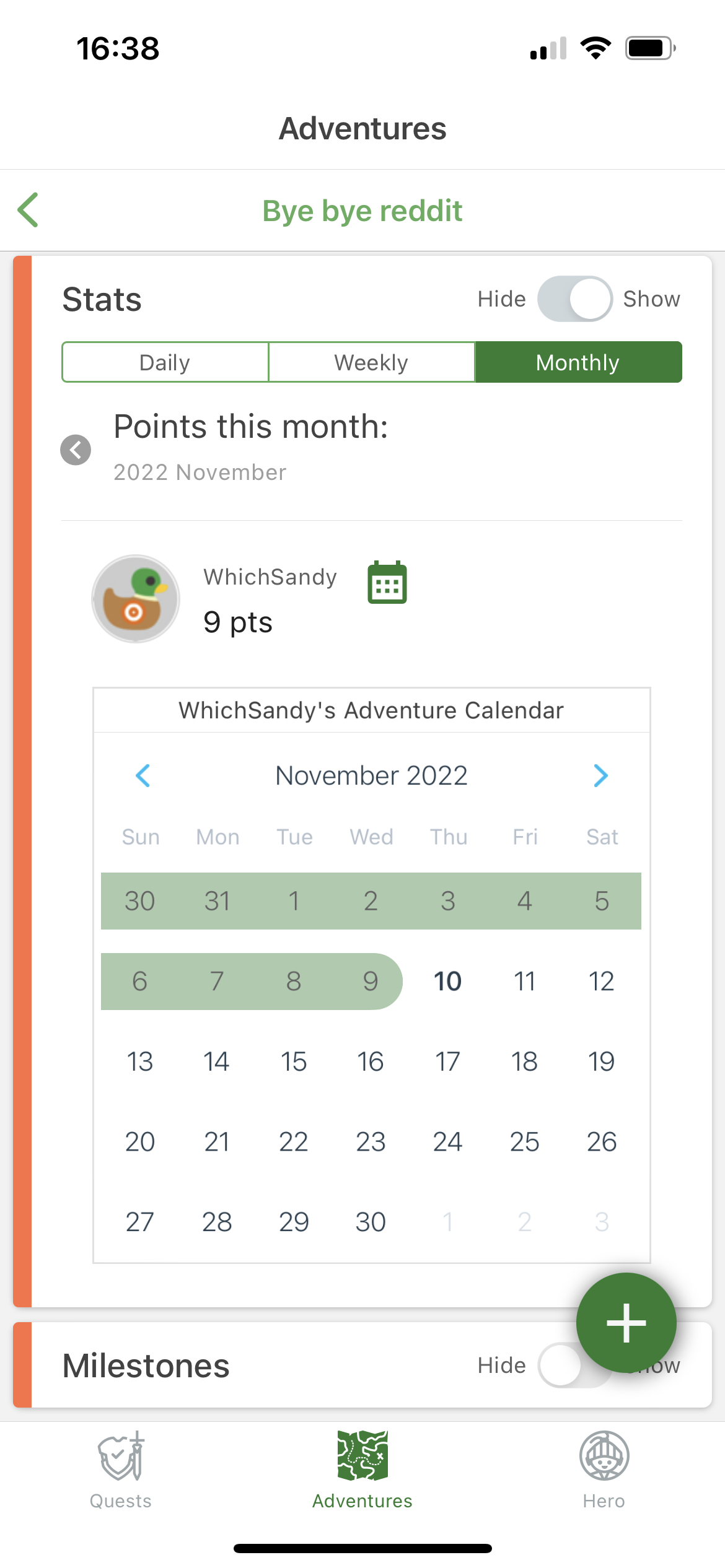Tap the green plus floating action button

[x=626, y=1323]
